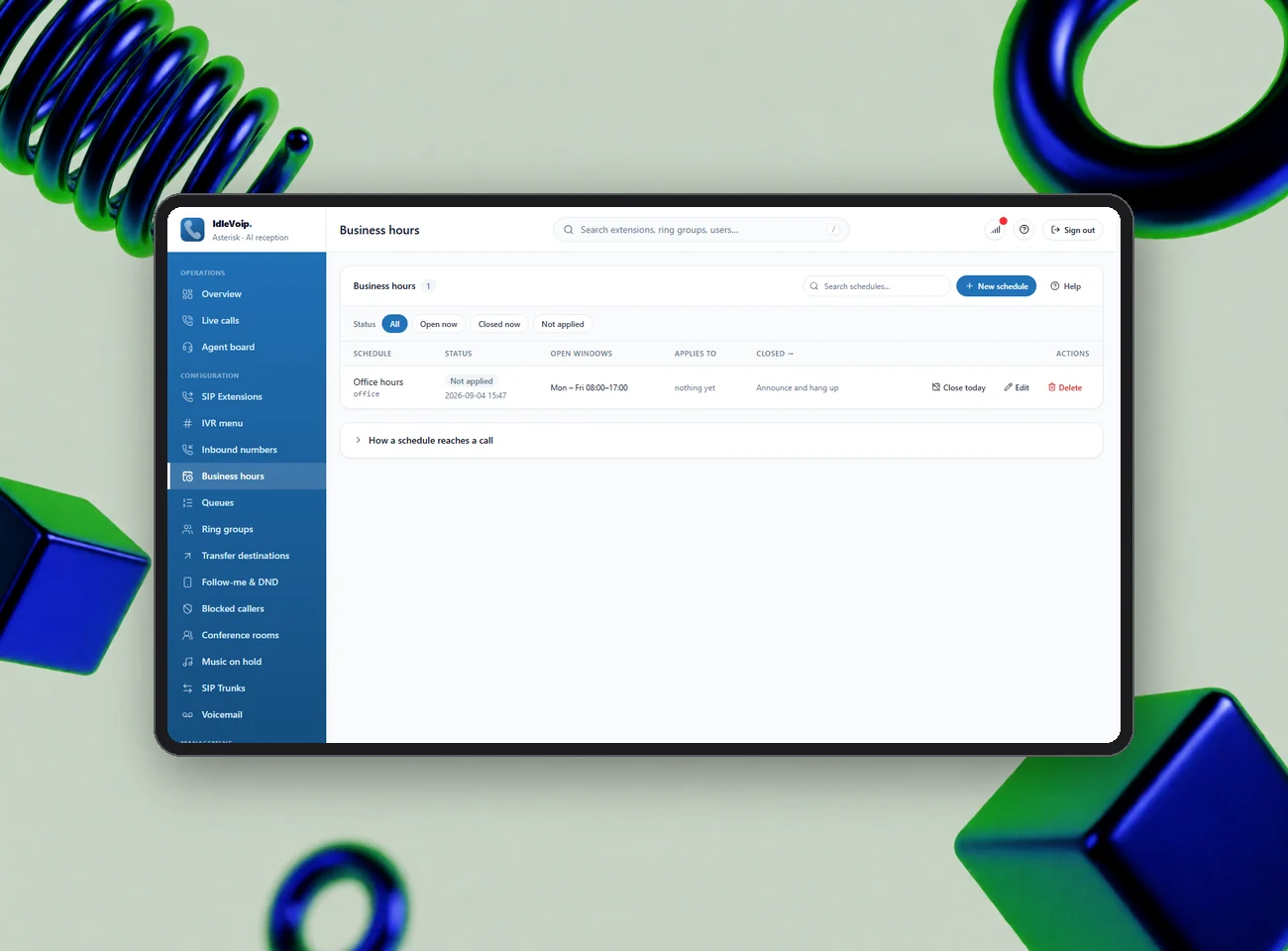
Task: Click the IdleVoip phone logo icon
Action: tap(192, 230)
